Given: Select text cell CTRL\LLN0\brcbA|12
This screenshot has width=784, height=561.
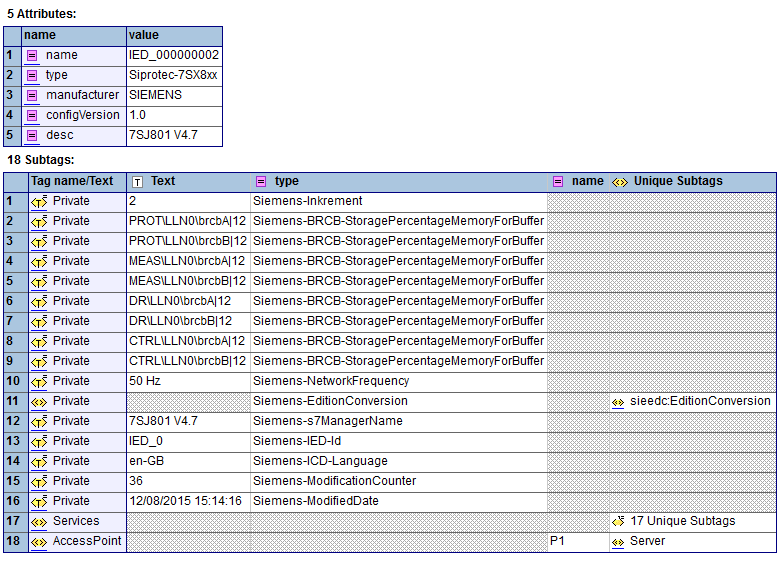Looking at the screenshot, I should coord(188,342).
